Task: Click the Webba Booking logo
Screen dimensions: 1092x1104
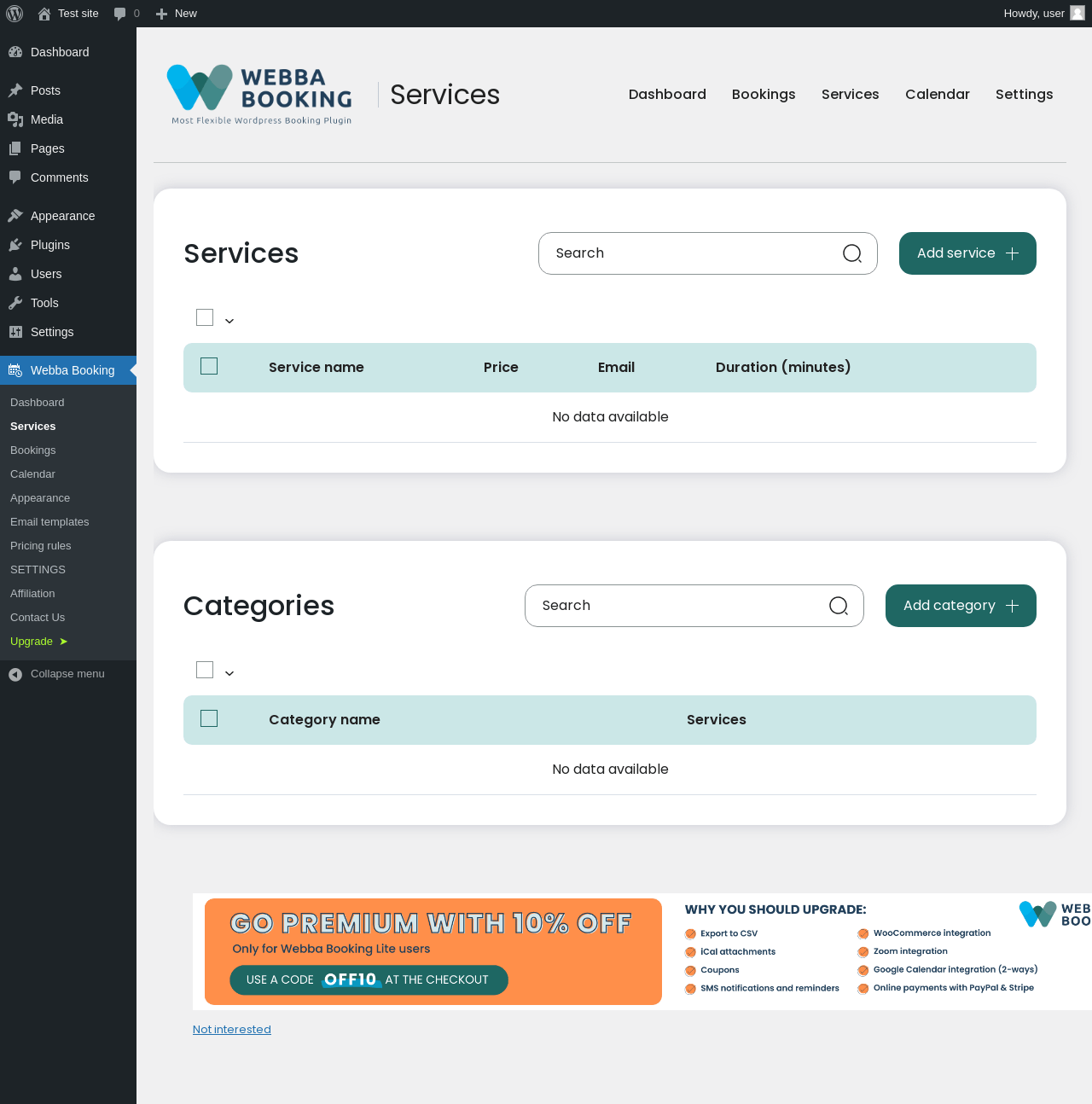Action: pos(259,95)
